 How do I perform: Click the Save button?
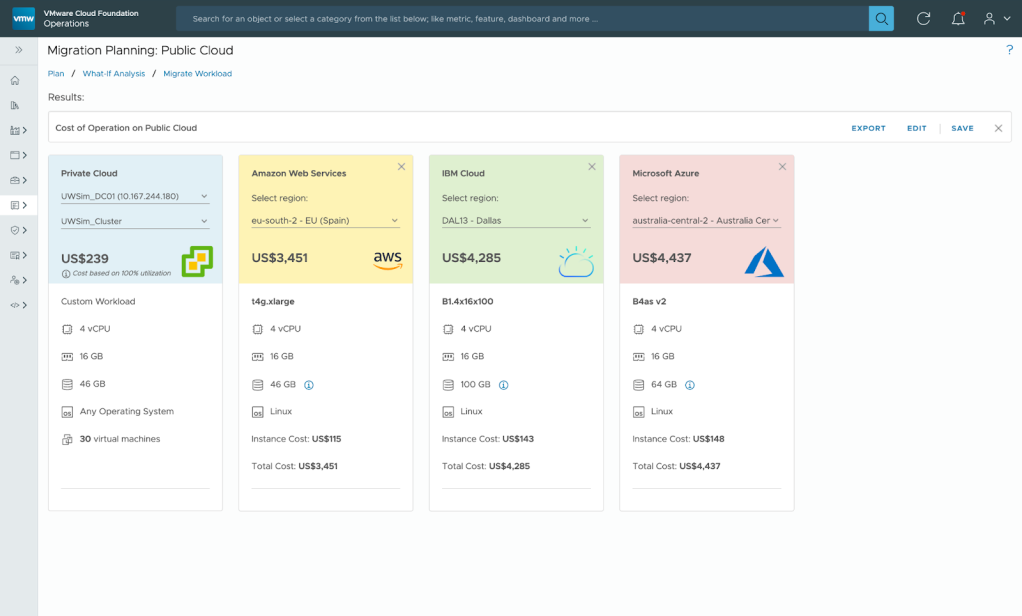962,128
